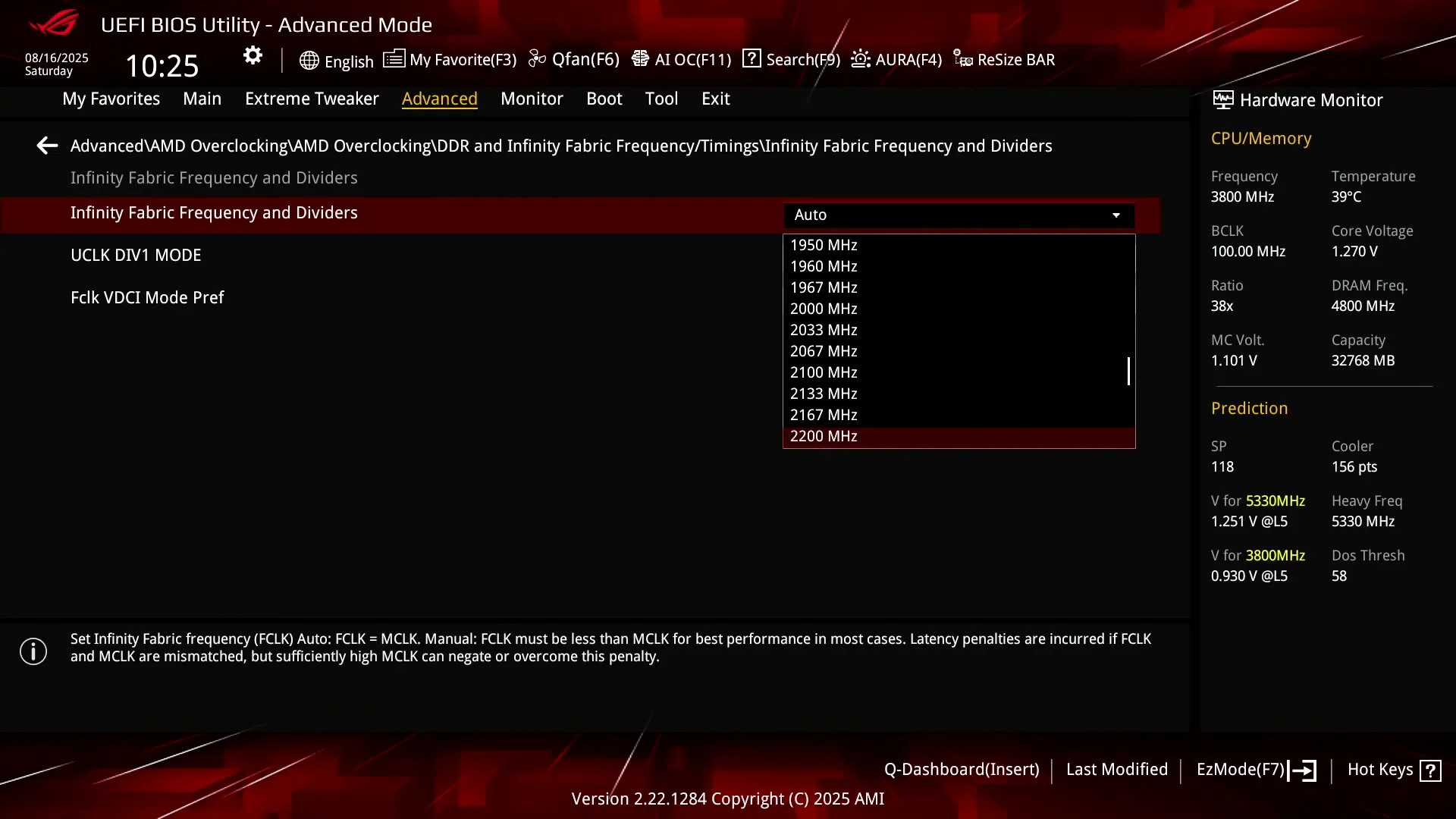Select the Advanced tab
Viewport: 1456px width, 819px height.
coord(440,99)
